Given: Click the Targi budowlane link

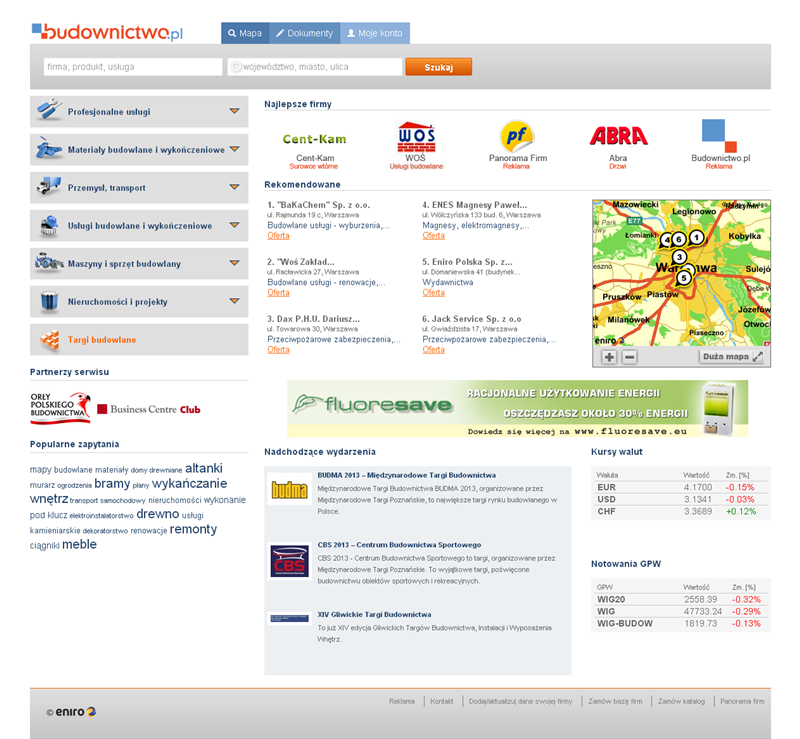Looking at the screenshot, I should click(102, 340).
